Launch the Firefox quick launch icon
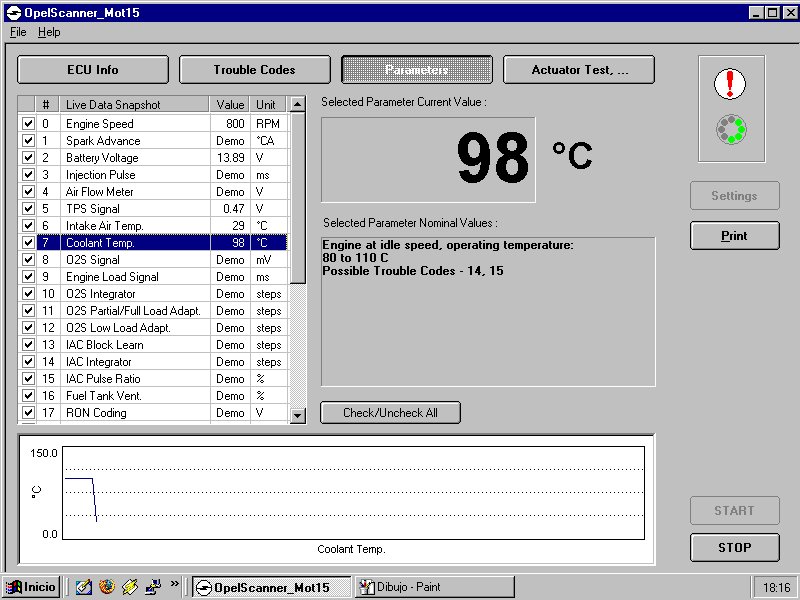Viewport: 800px width, 600px height. tap(107, 587)
